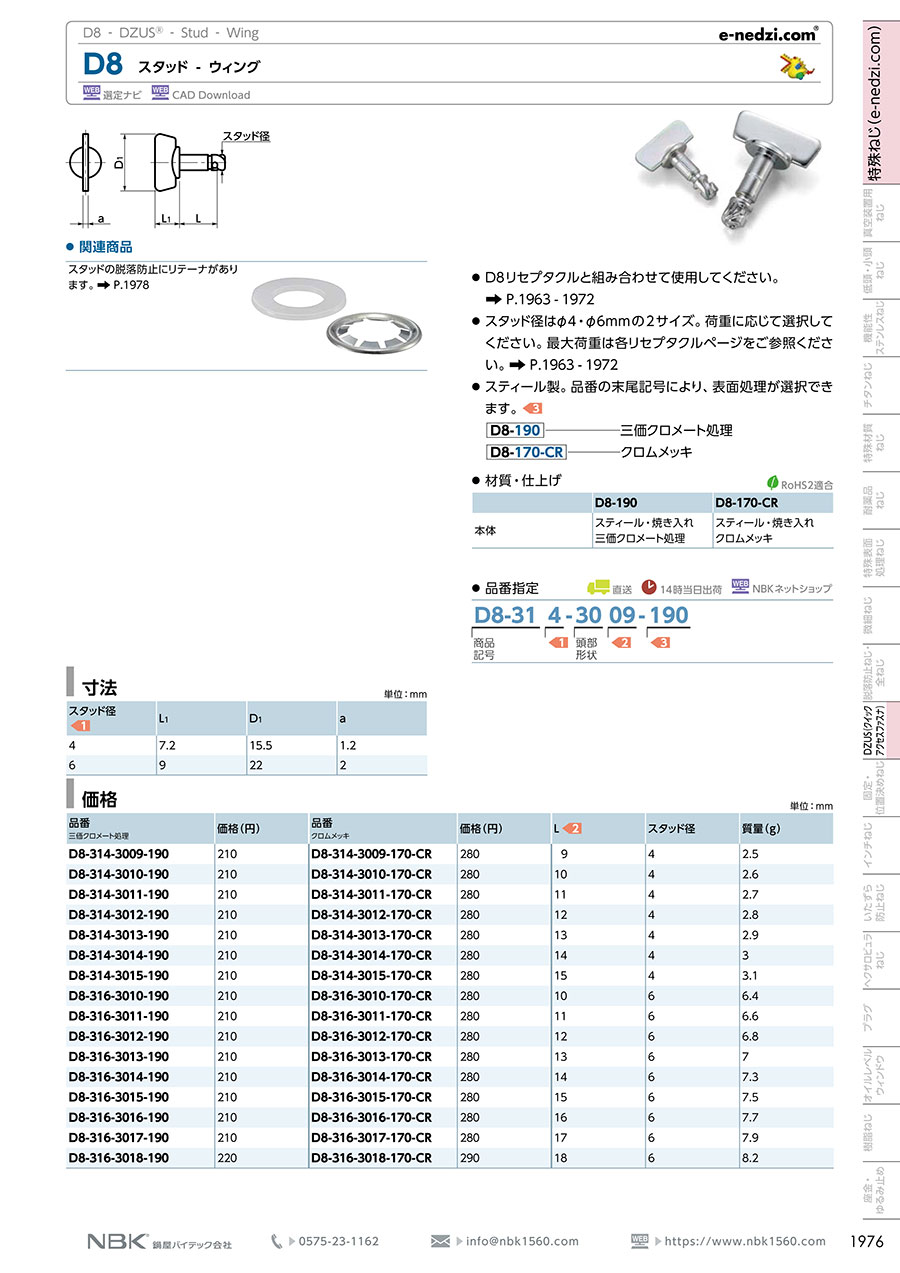Click the envelope email icon in footer
The width and height of the screenshot is (900, 1273).
coord(440,1241)
